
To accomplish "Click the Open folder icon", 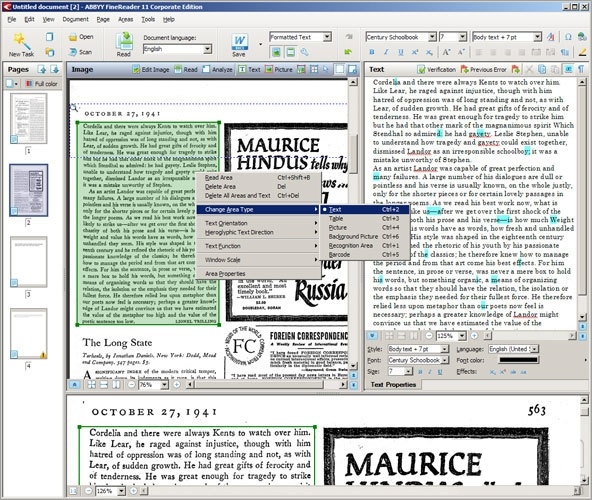I will pos(72,37).
